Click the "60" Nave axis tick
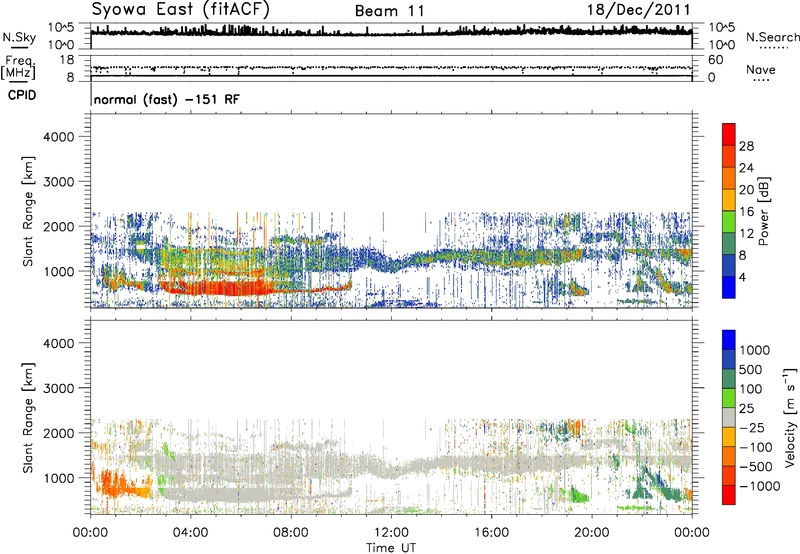Image resolution: width=800 pixels, height=554 pixels. pos(715,60)
